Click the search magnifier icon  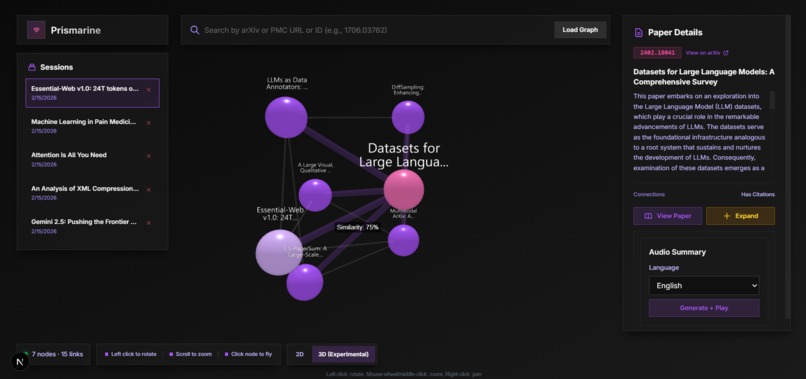click(x=194, y=30)
